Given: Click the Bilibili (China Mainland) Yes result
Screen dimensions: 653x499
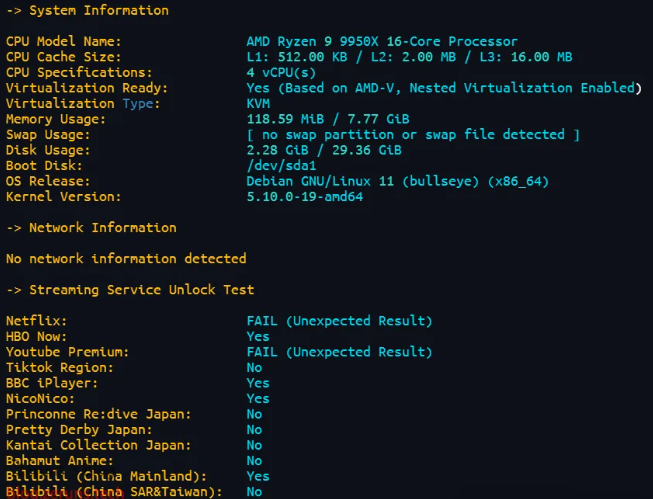Looking at the screenshot, I should (258, 477).
